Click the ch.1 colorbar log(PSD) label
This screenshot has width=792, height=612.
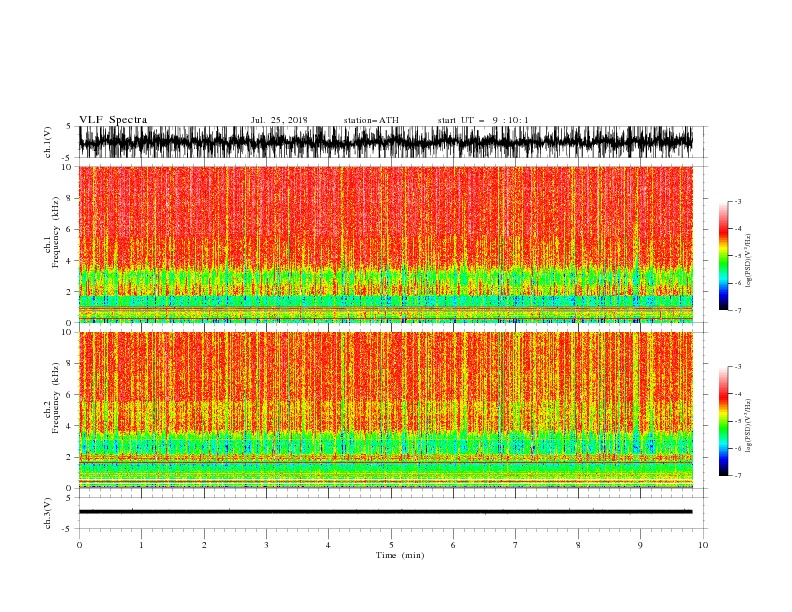(x=749, y=261)
